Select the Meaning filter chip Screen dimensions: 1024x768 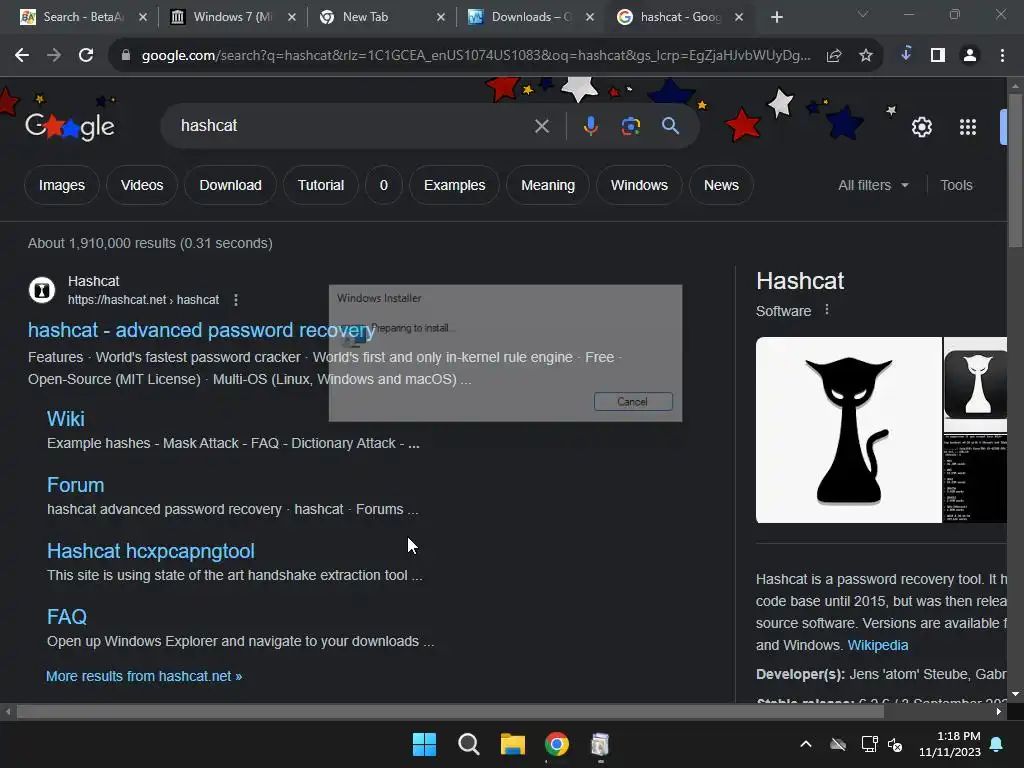(548, 185)
